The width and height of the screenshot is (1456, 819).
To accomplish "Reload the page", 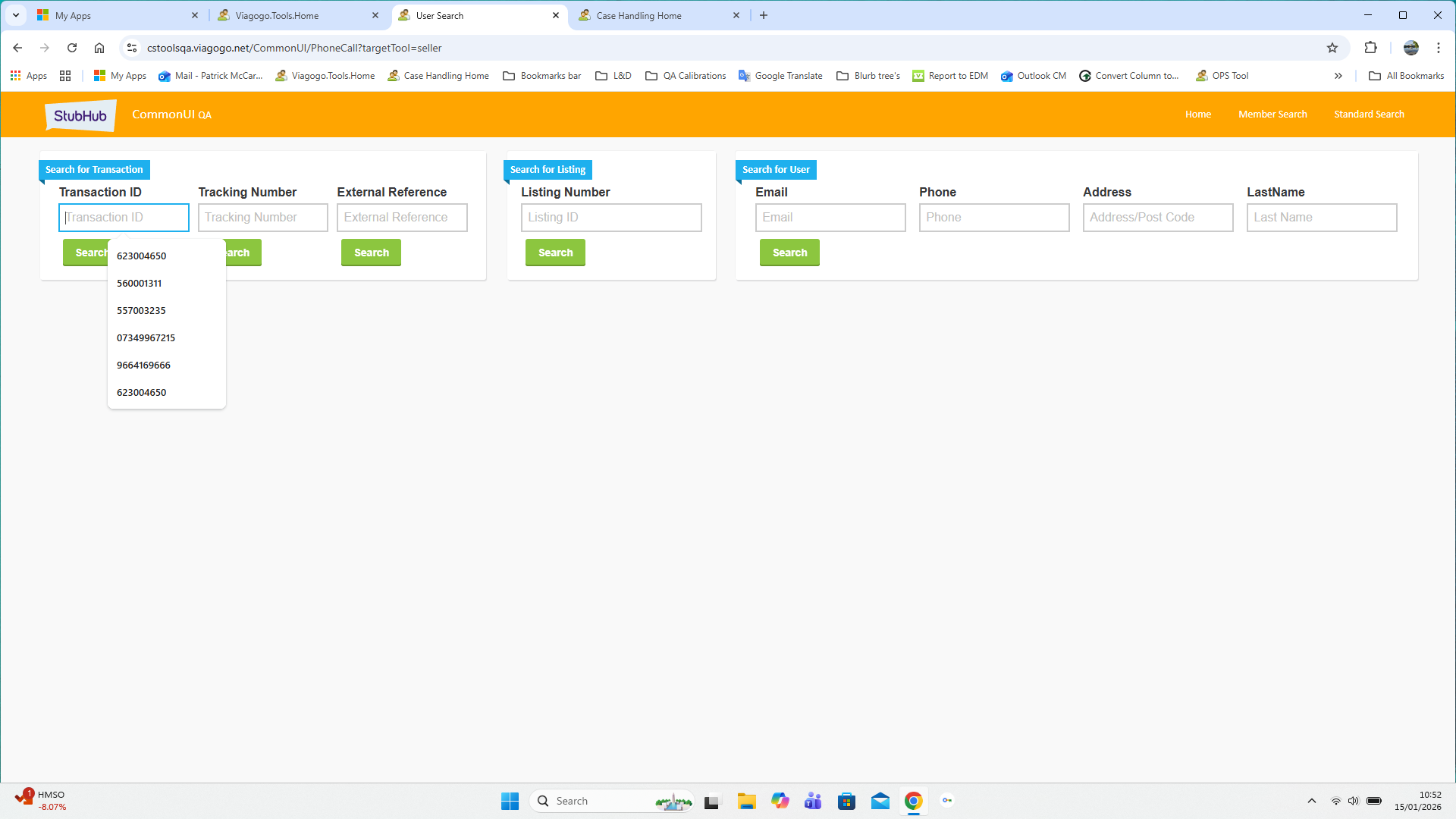I will tap(72, 48).
